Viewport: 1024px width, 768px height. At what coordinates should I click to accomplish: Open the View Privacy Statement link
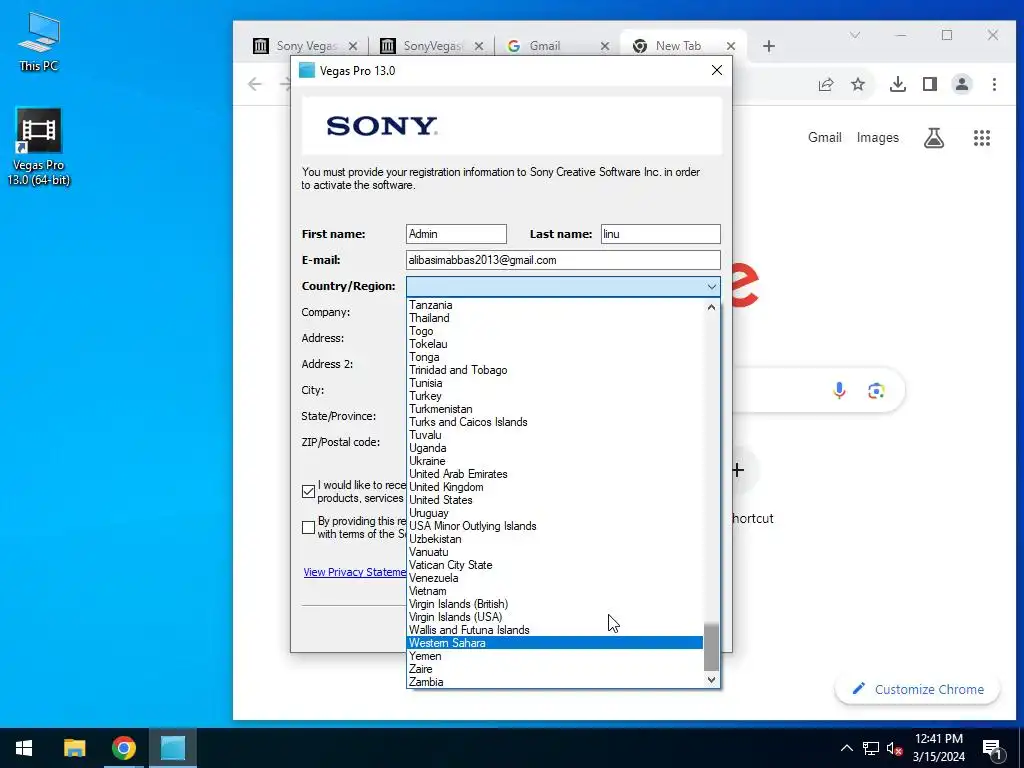point(355,572)
